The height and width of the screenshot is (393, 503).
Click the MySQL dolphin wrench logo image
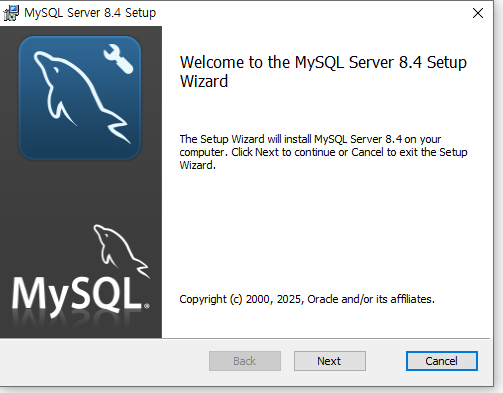(80, 98)
